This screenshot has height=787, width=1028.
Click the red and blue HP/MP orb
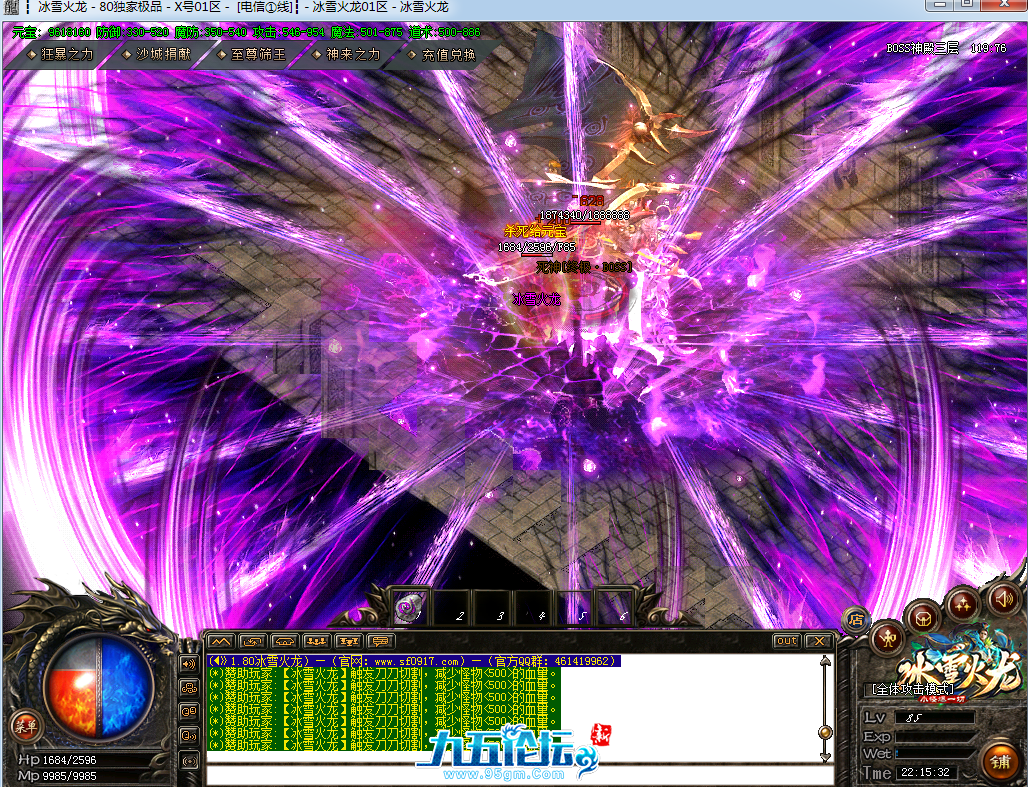click(x=99, y=687)
